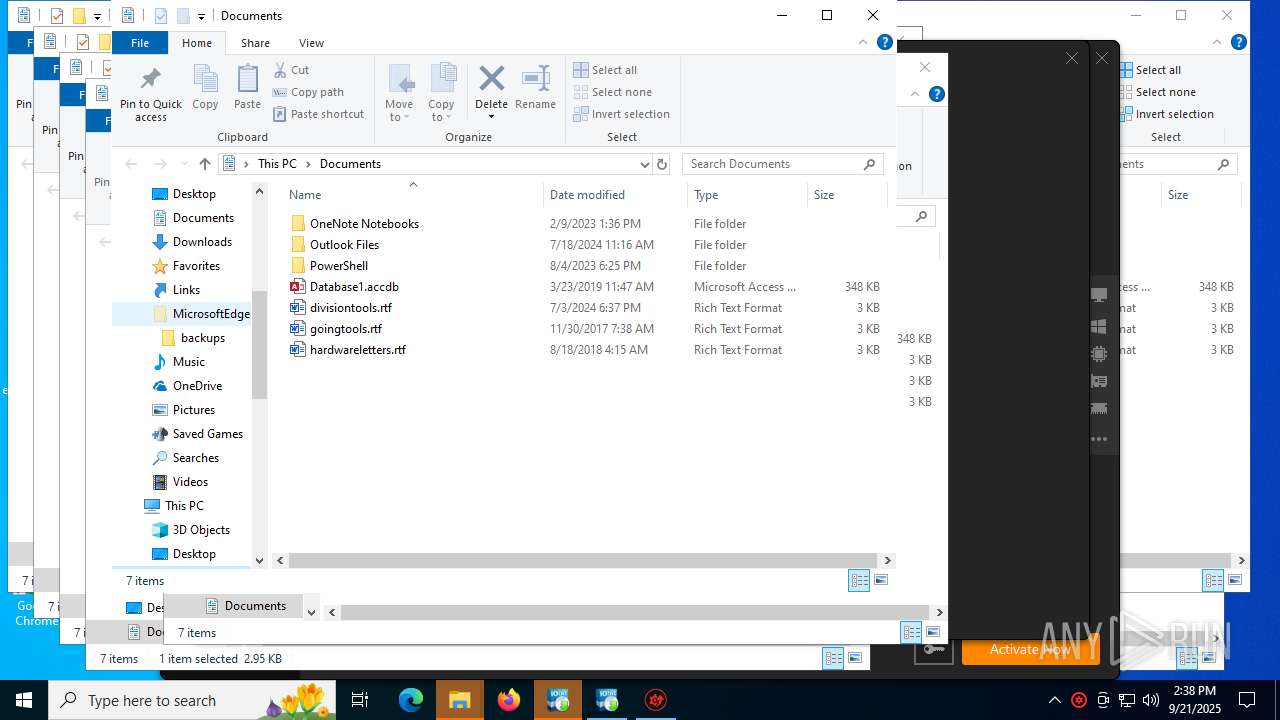The image size is (1280, 720).
Task: Click the navigation pane vertical scrollbar
Action: (260, 345)
